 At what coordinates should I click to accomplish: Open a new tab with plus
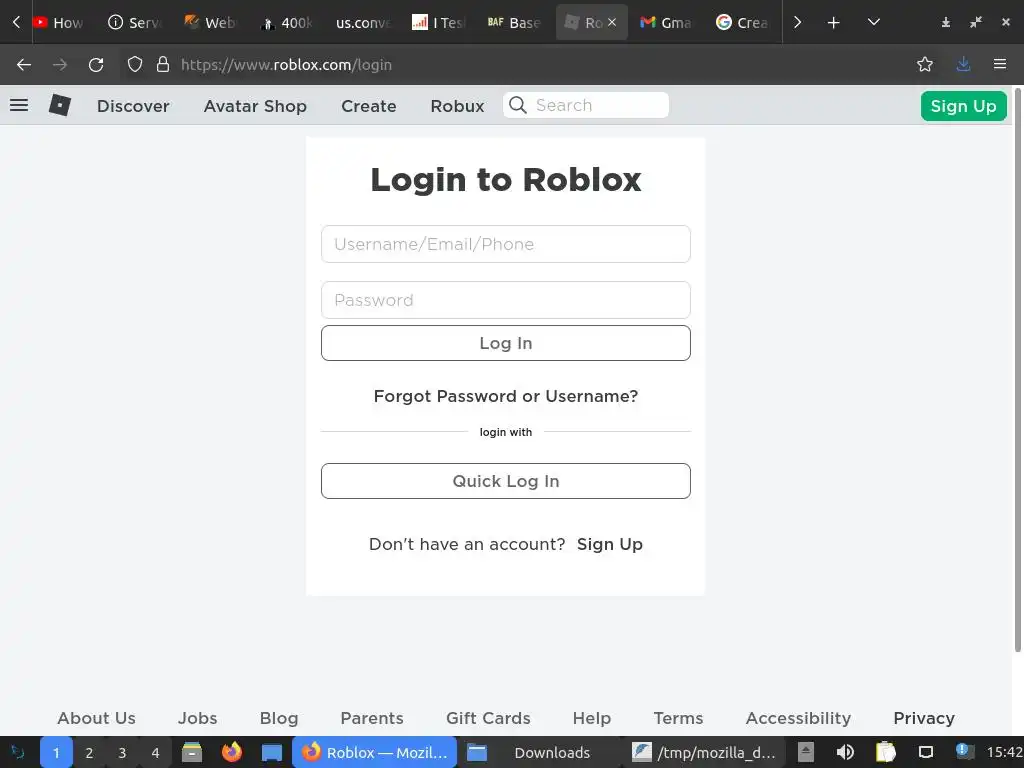[x=833, y=23]
